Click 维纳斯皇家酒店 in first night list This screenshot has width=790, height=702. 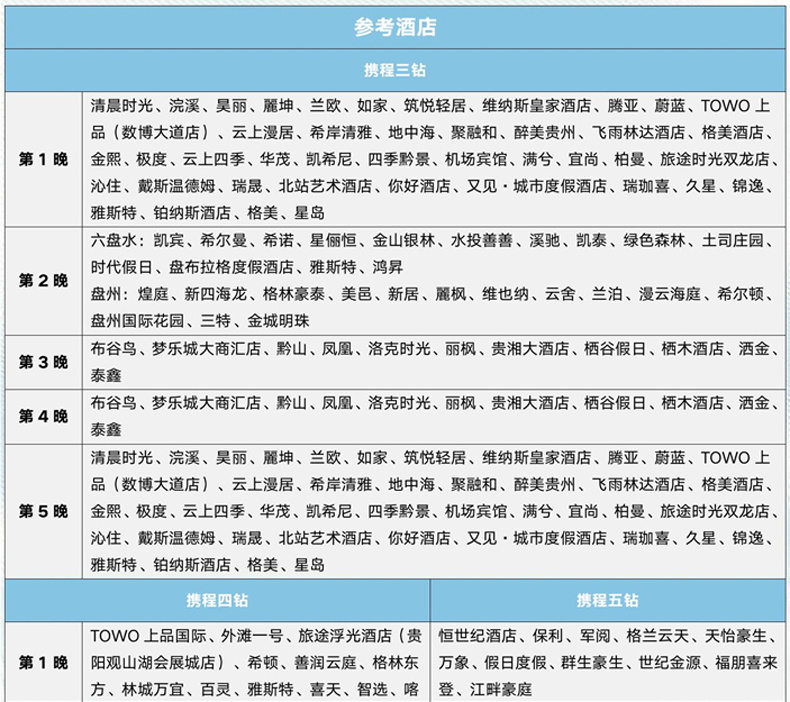coord(537,106)
